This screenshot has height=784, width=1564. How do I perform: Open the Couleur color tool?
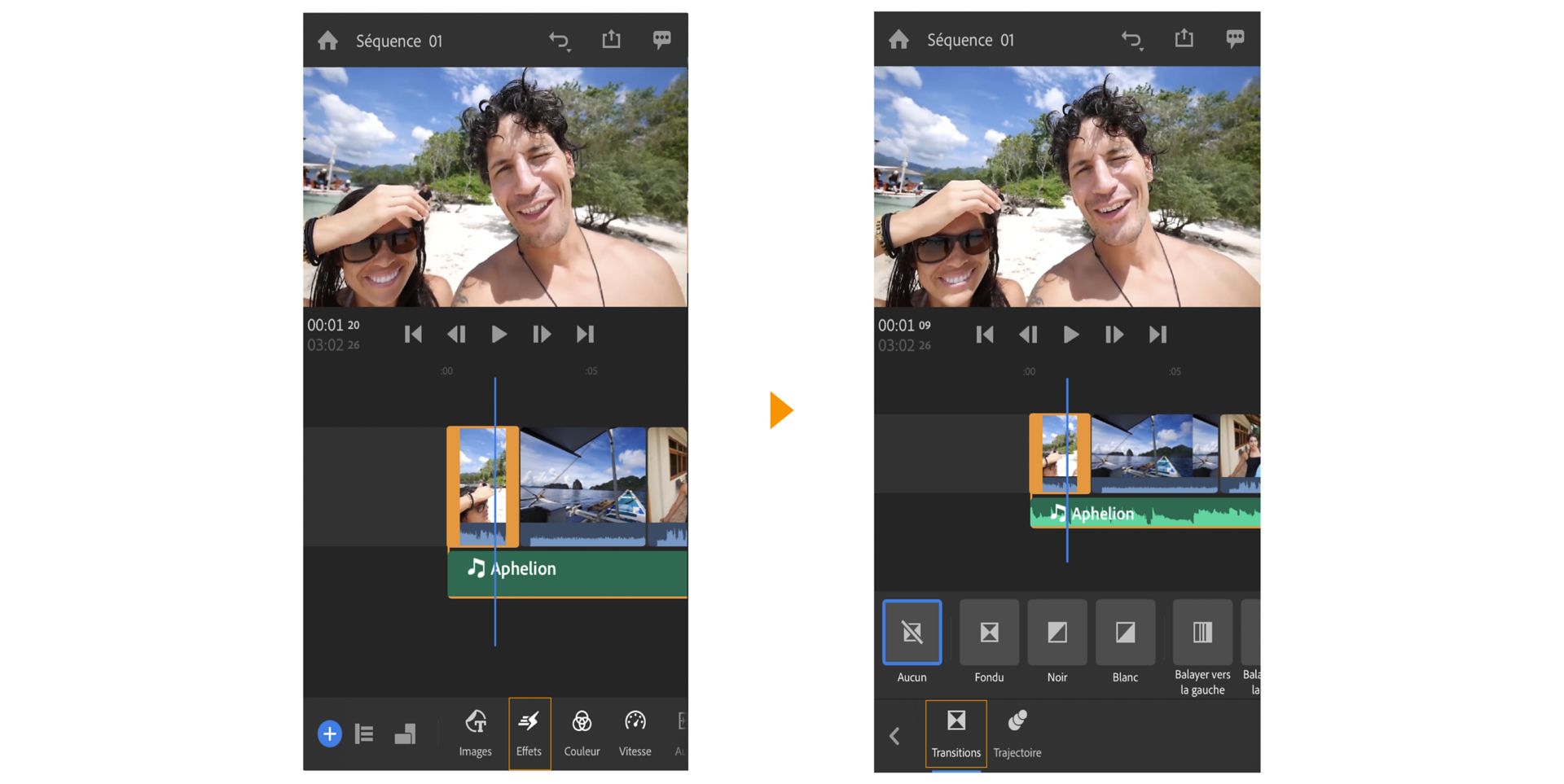click(582, 733)
